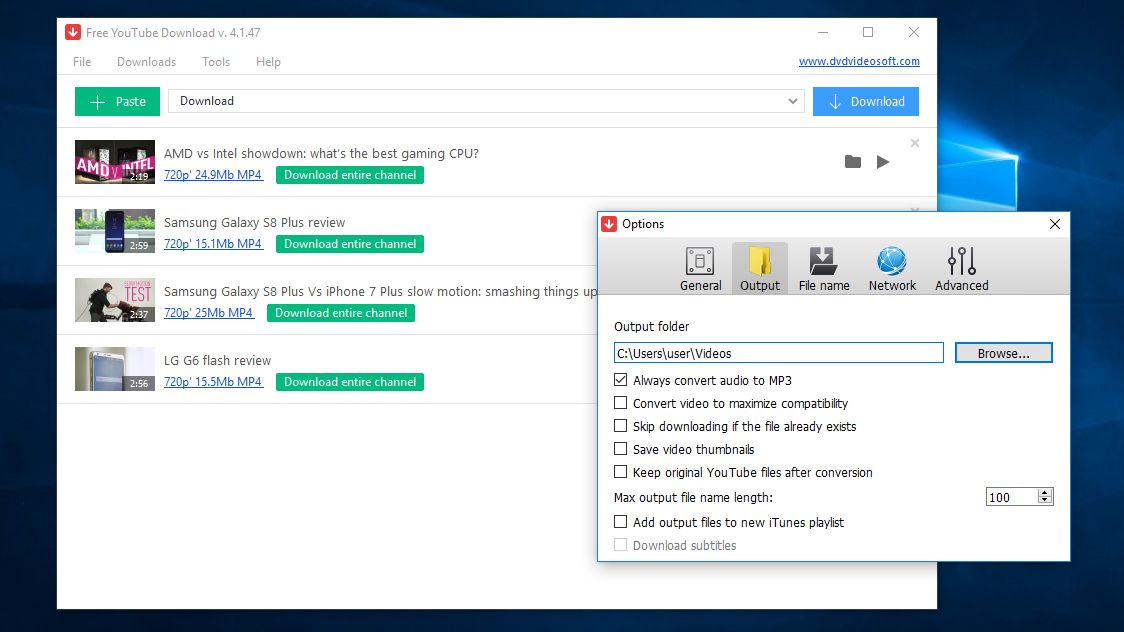The height and width of the screenshot is (632, 1124).
Task: Open the Network options tab
Action: (892, 269)
